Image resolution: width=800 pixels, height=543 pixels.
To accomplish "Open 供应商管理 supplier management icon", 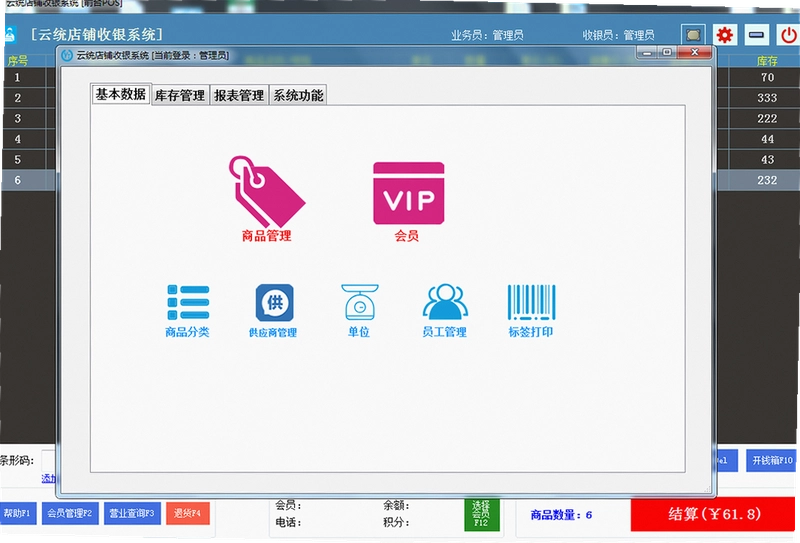I will (x=273, y=311).
